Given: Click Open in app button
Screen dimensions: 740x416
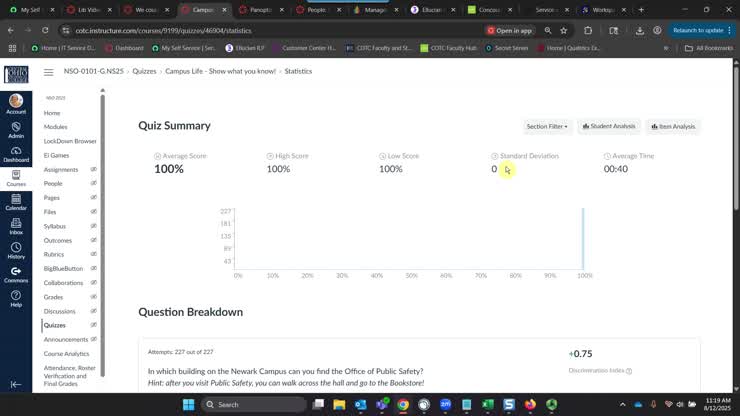Looking at the screenshot, I should coord(510,30).
